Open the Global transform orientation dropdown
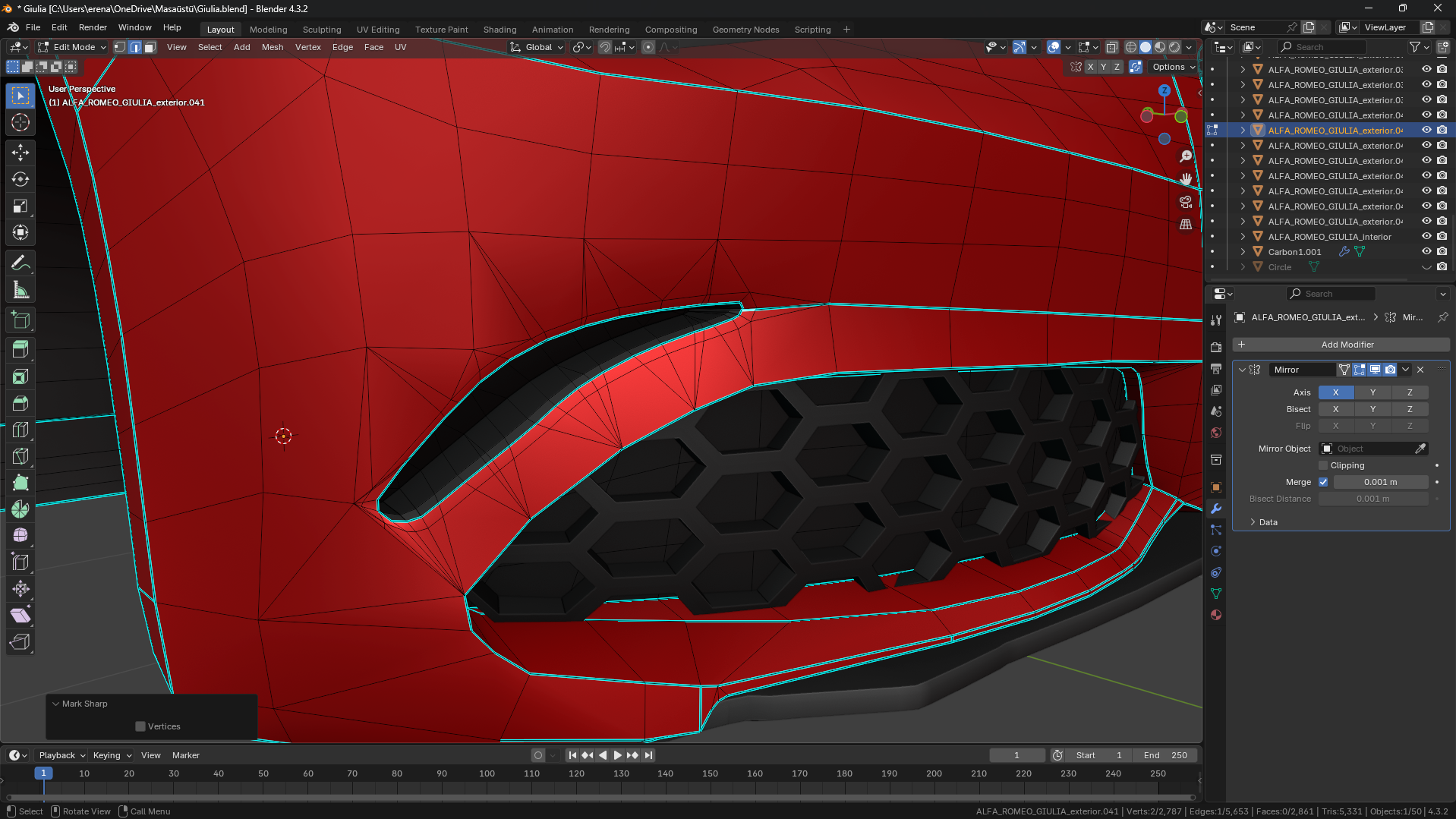 pos(537,47)
